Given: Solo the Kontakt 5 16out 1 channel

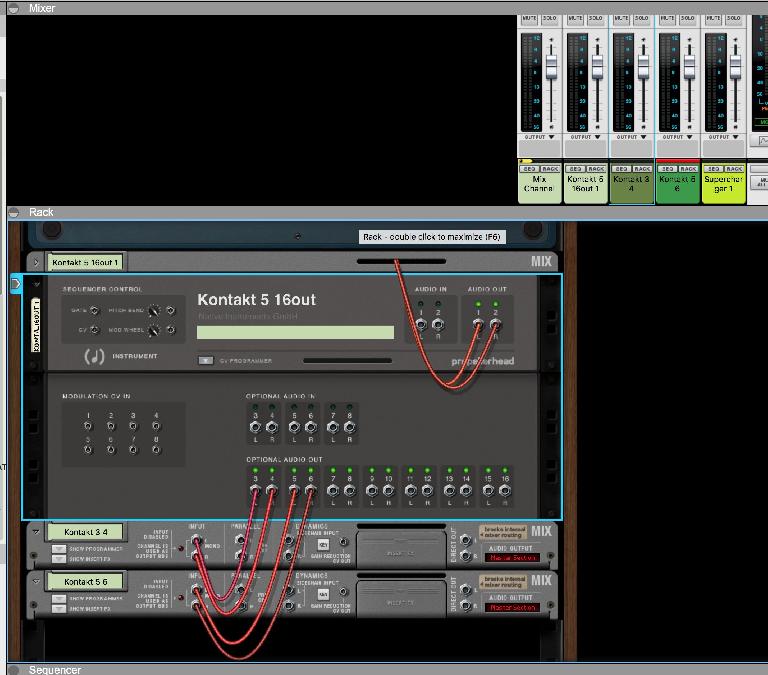Looking at the screenshot, I should [596, 19].
